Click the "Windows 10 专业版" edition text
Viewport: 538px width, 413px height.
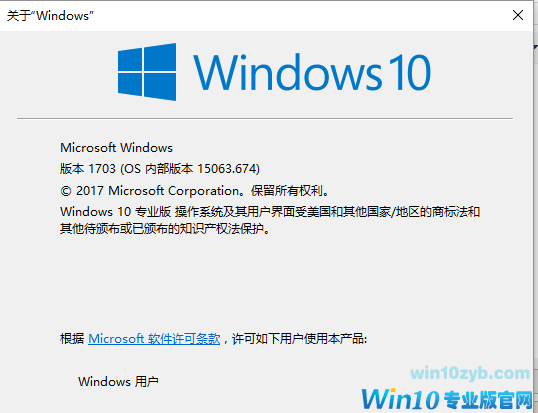click(x=116, y=212)
